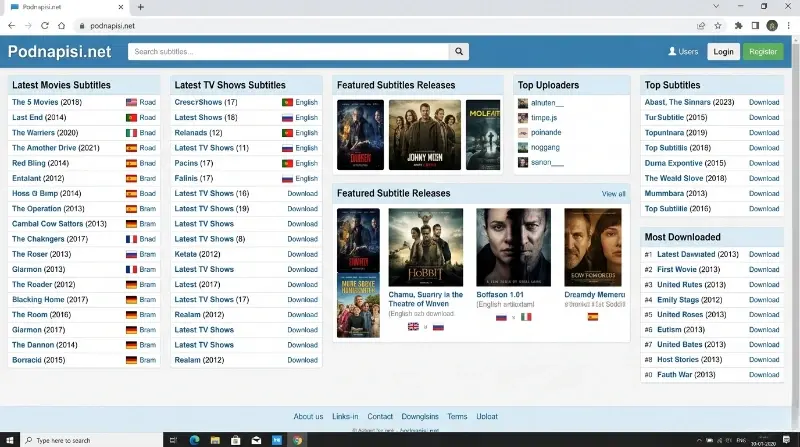Download Host Stories (2013) subtitle
Viewport: 800px width, 447px height.
764,360
